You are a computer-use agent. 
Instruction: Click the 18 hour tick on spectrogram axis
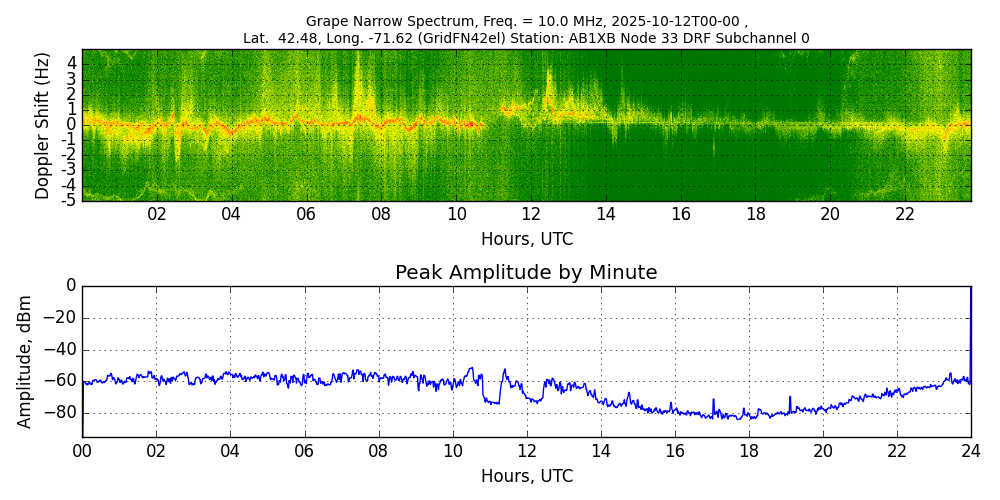pyautogui.click(x=755, y=214)
